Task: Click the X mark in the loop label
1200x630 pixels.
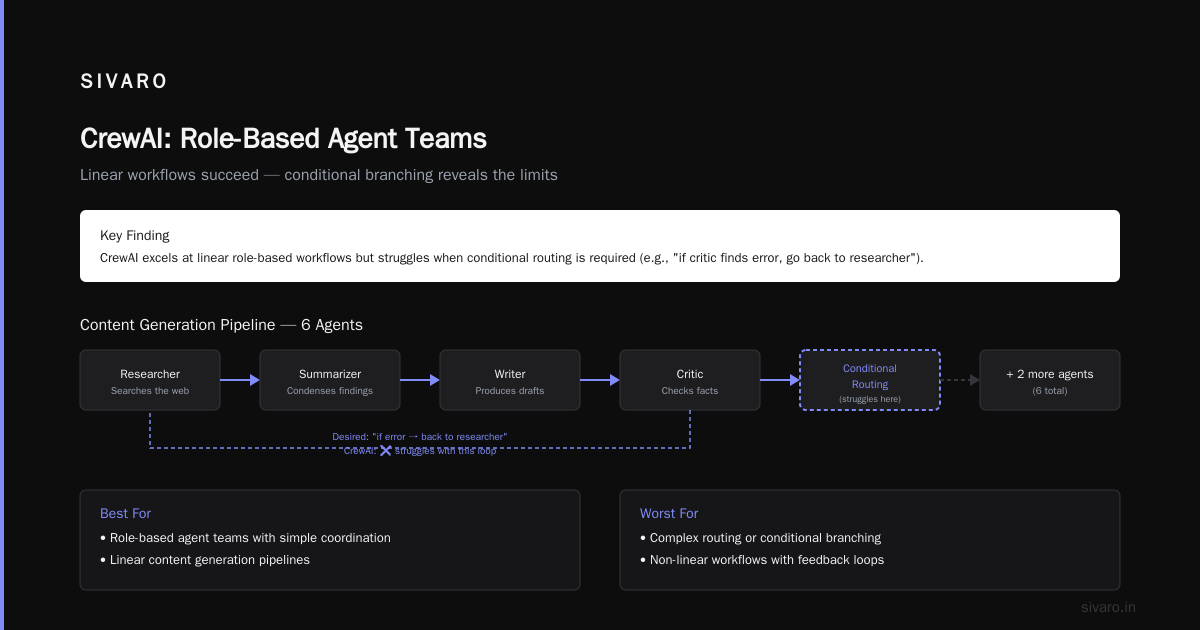Action: (x=385, y=450)
